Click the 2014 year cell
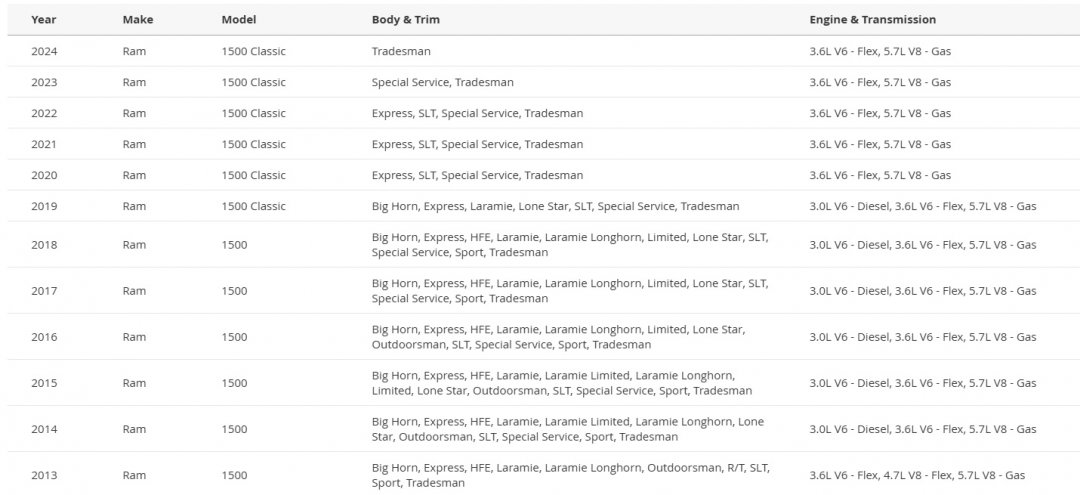The height and width of the screenshot is (495, 1080). pos(44,430)
